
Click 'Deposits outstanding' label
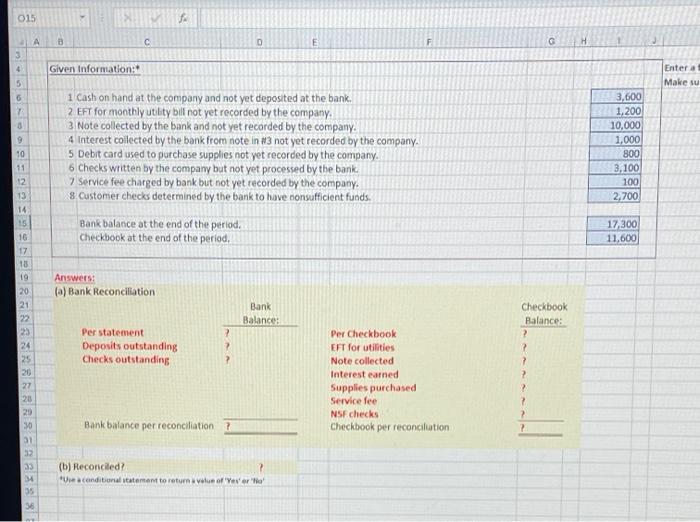coord(129,346)
